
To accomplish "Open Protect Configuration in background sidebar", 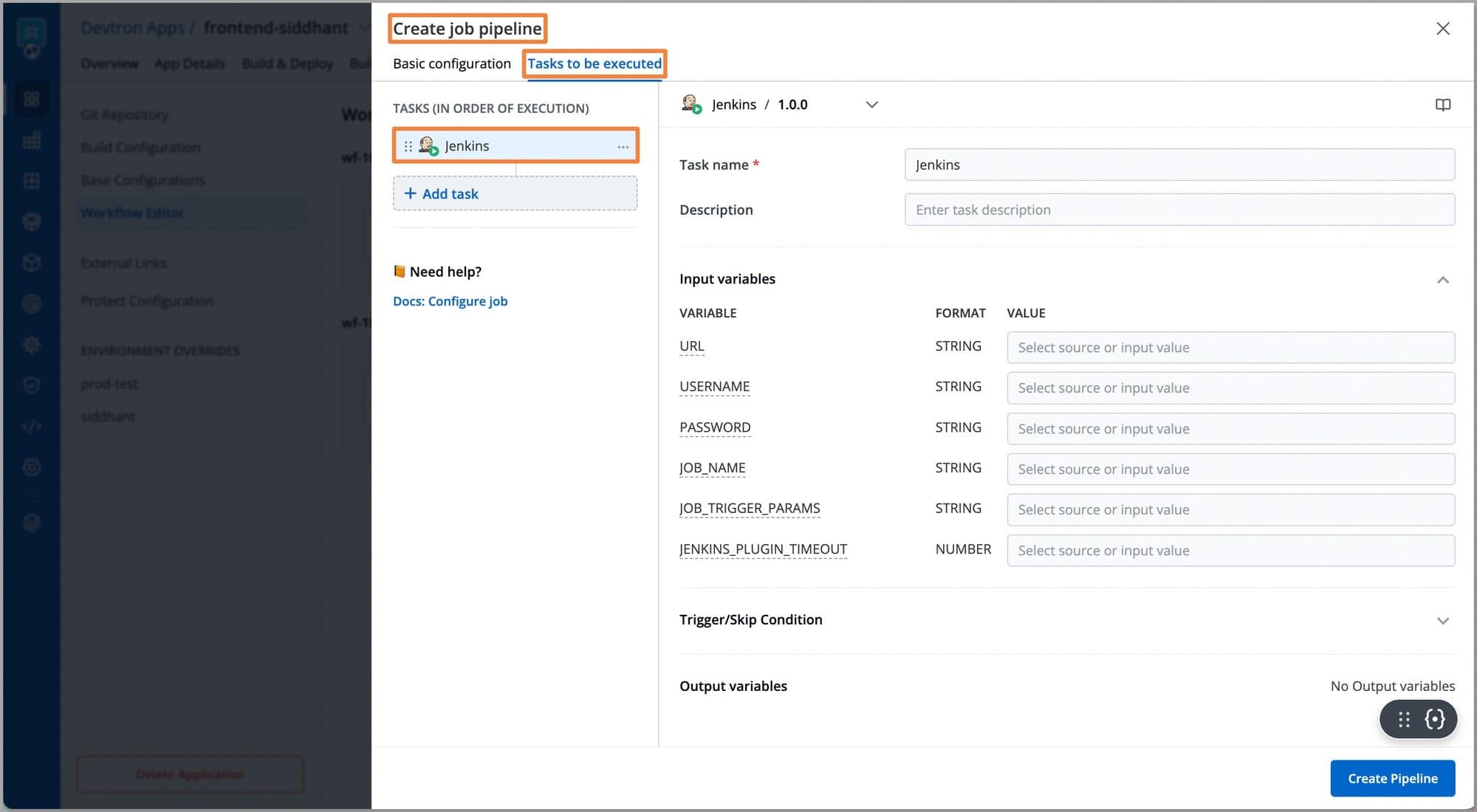I will pos(147,301).
